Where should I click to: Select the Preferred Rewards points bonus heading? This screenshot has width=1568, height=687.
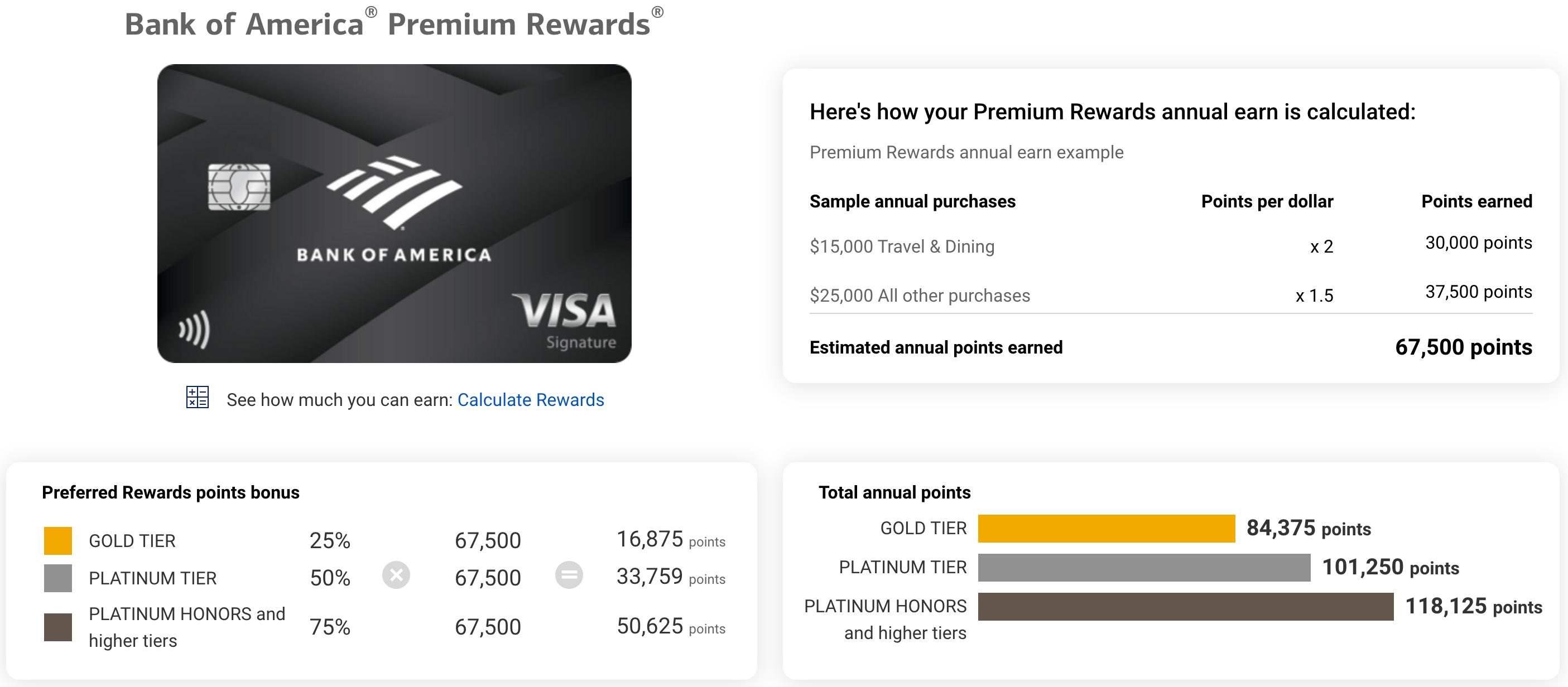(x=170, y=493)
